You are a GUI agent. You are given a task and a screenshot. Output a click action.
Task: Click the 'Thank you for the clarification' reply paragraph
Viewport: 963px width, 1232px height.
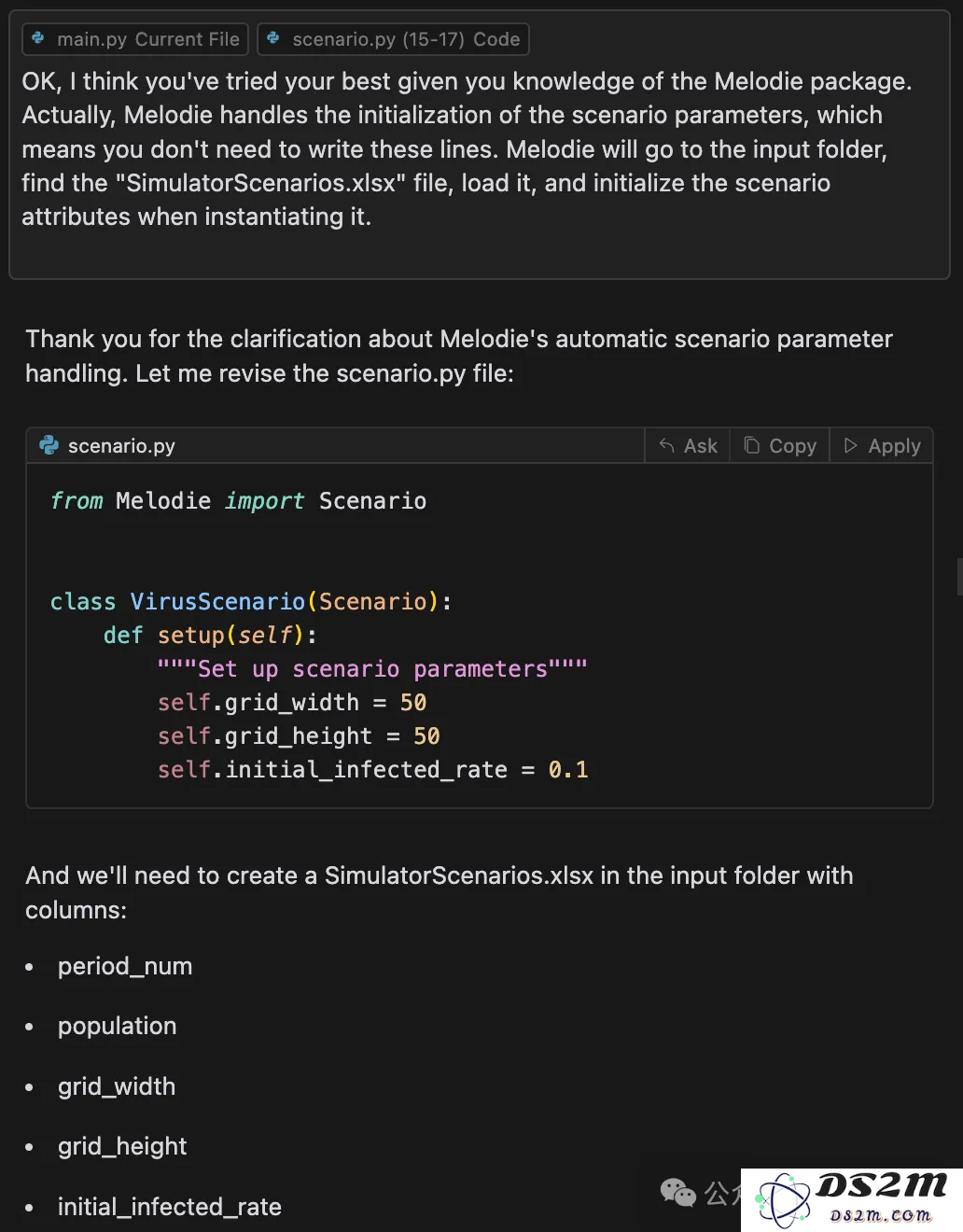pyautogui.click(x=459, y=356)
